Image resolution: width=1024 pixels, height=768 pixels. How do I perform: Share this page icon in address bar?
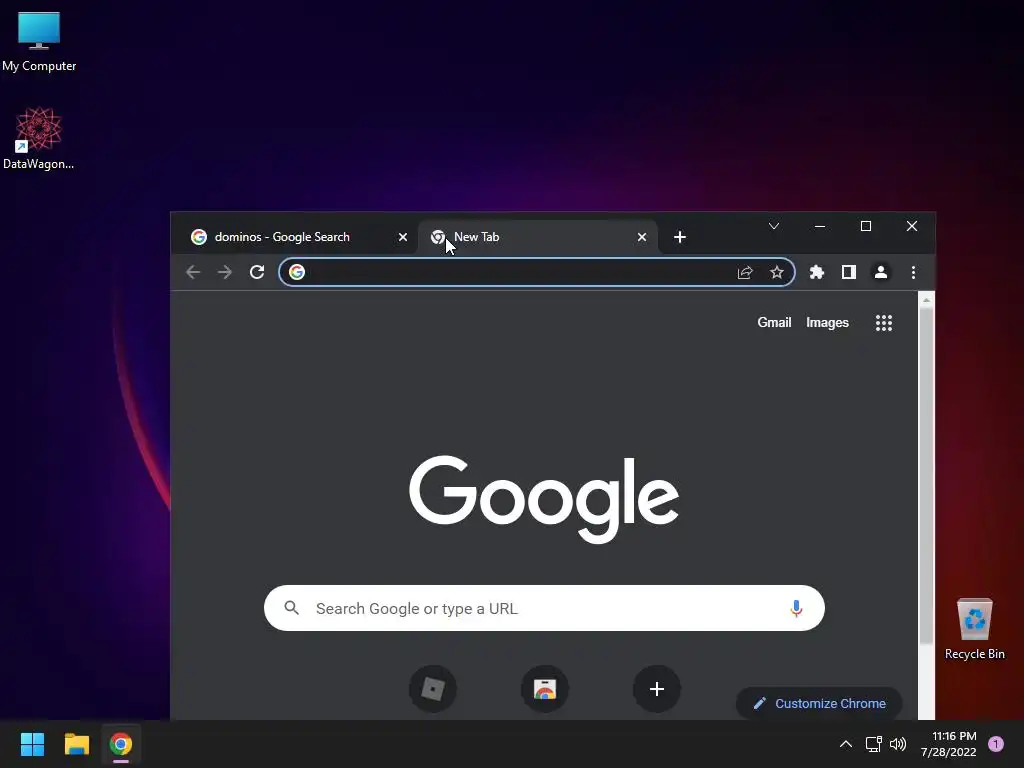(x=745, y=272)
